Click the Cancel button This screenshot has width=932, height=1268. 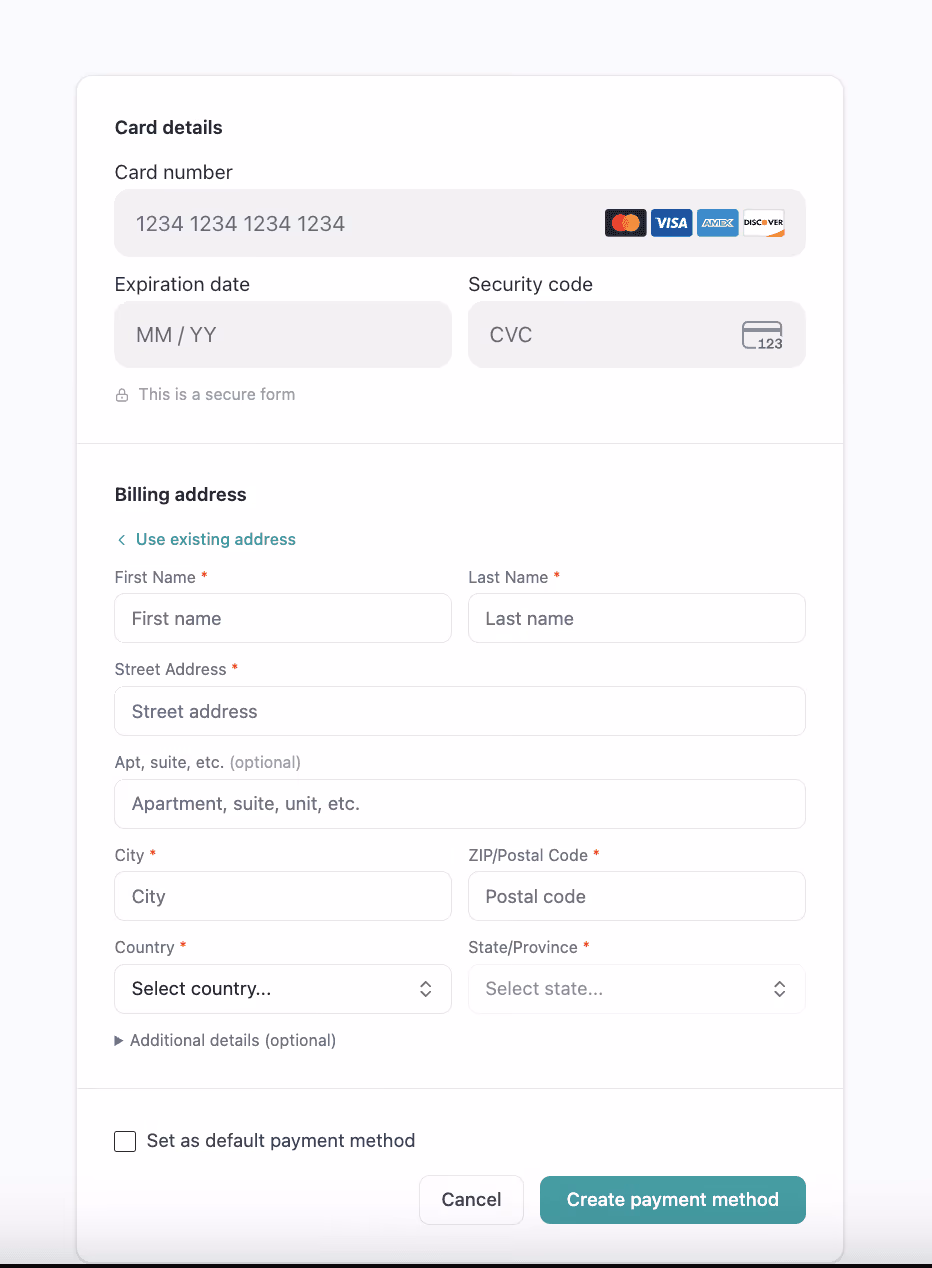471,1200
